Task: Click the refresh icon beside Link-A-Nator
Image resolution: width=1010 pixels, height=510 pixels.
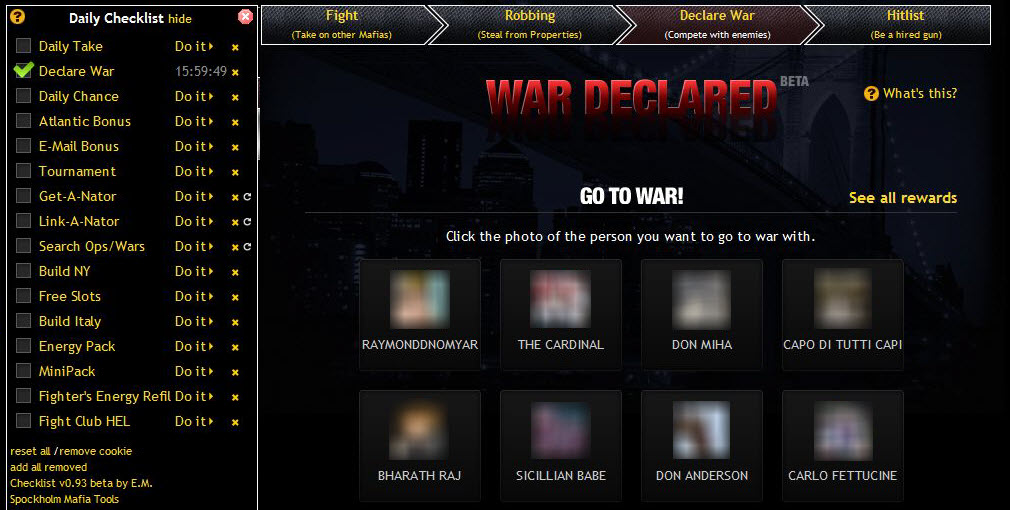Action: tap(247, 222)
